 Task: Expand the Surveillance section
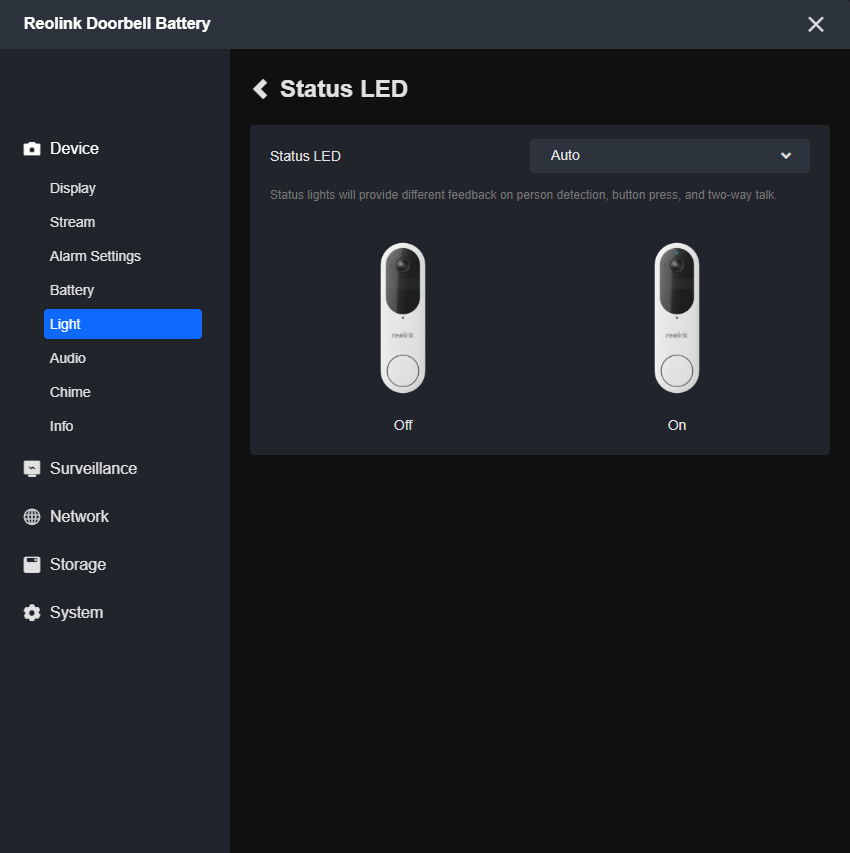tap(94, 468)
